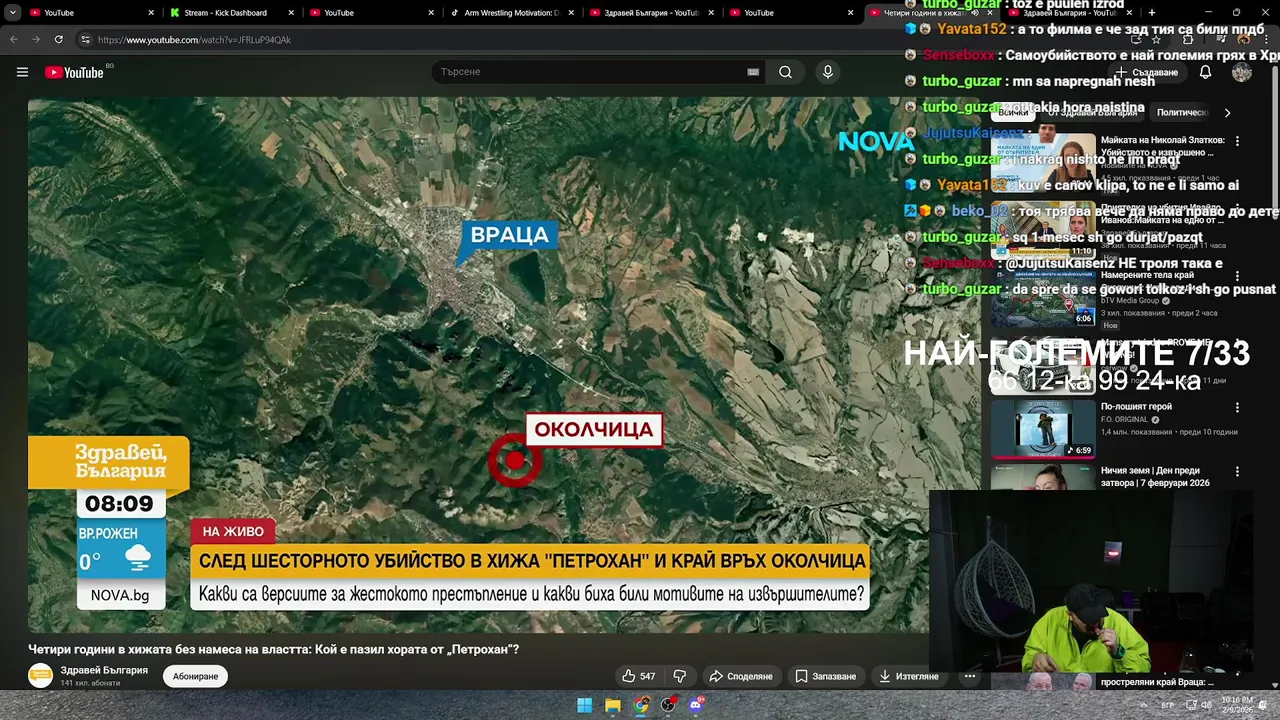Select the Политическ filter chip
1280x720 pixels.
pyautogui.click(x=1183, y=113)
